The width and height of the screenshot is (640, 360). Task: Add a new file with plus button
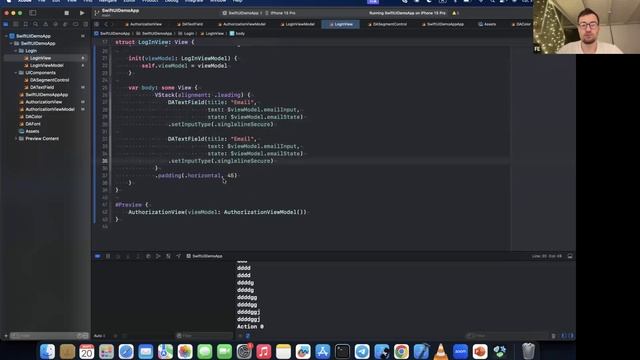click(x=6, y=336)
